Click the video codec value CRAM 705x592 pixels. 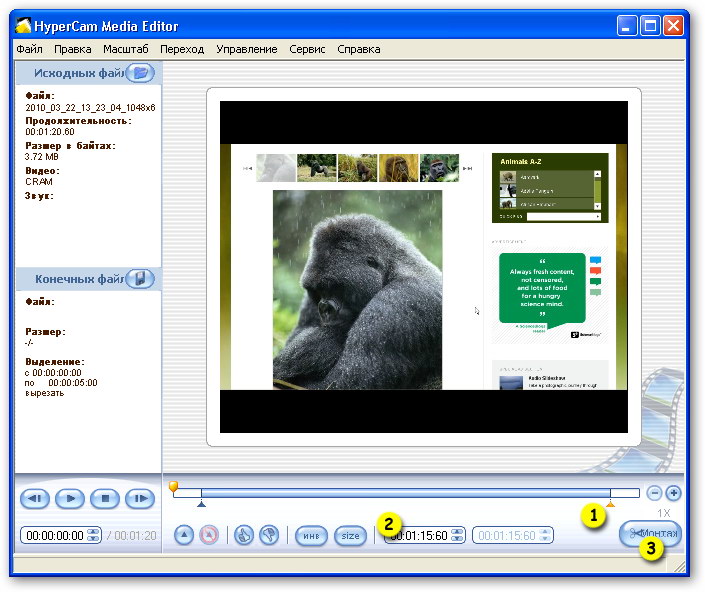tap(39, 182)
